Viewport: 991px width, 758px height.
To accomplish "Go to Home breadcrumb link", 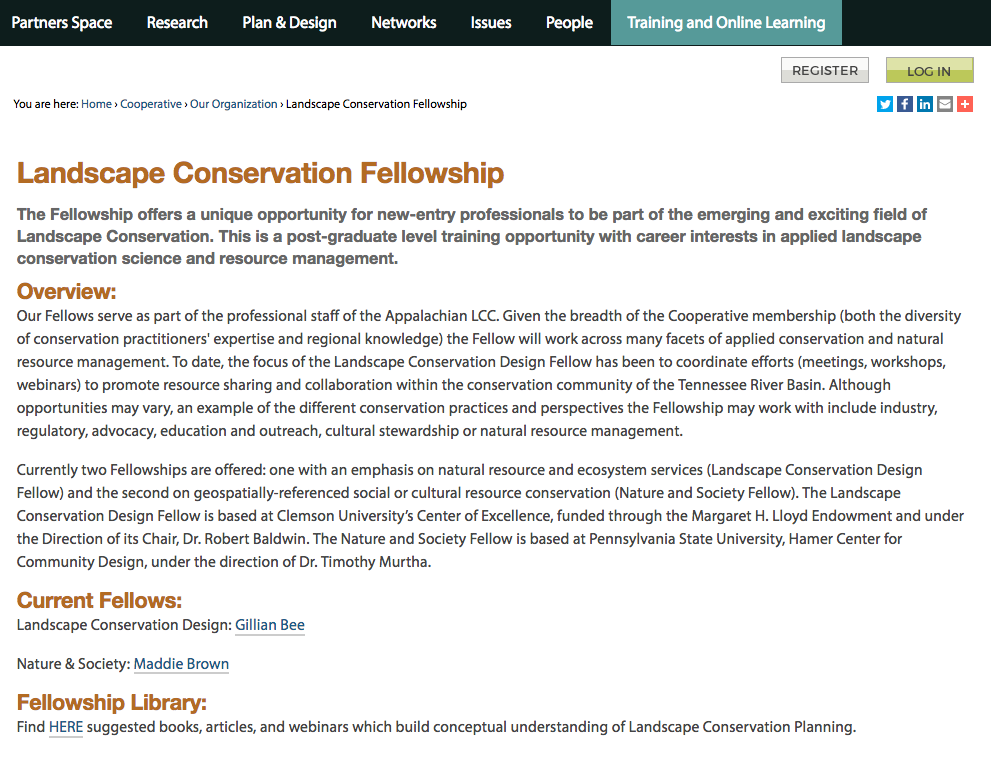I will pyautogui.click(x=96, y=104).
